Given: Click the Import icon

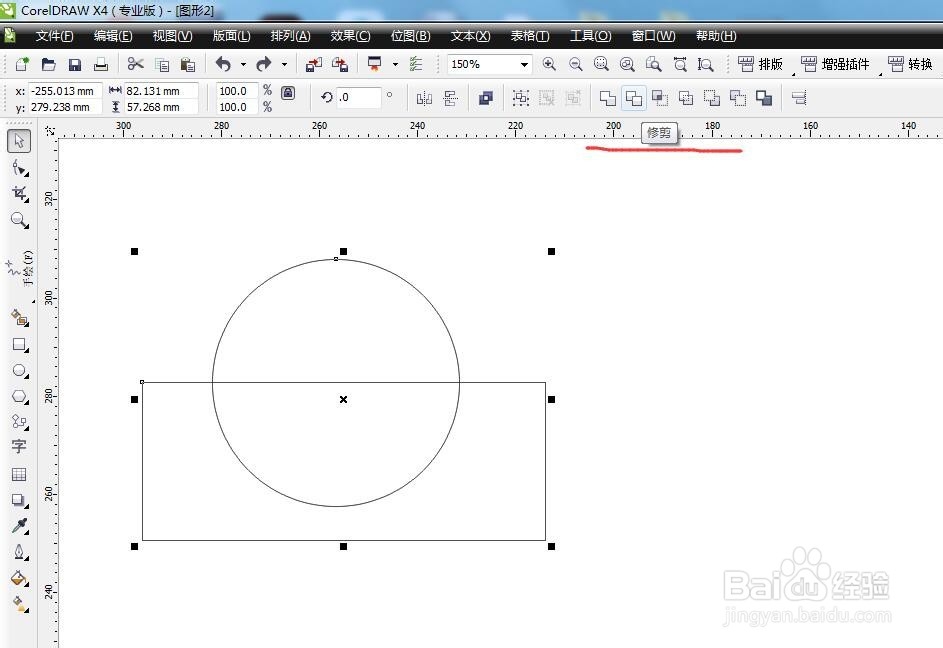Looking at the screenshot, I should [x=313, y=64].
